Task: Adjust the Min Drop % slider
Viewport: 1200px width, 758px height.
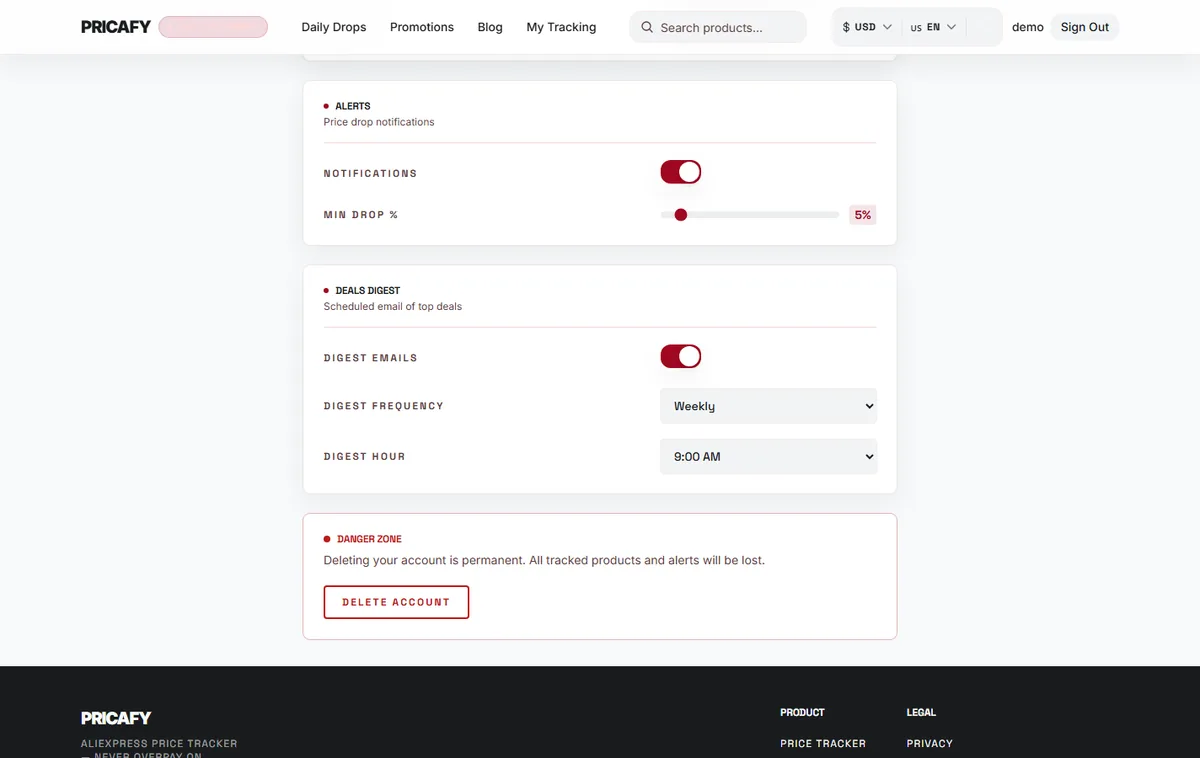Action: [x=750, y=214]
